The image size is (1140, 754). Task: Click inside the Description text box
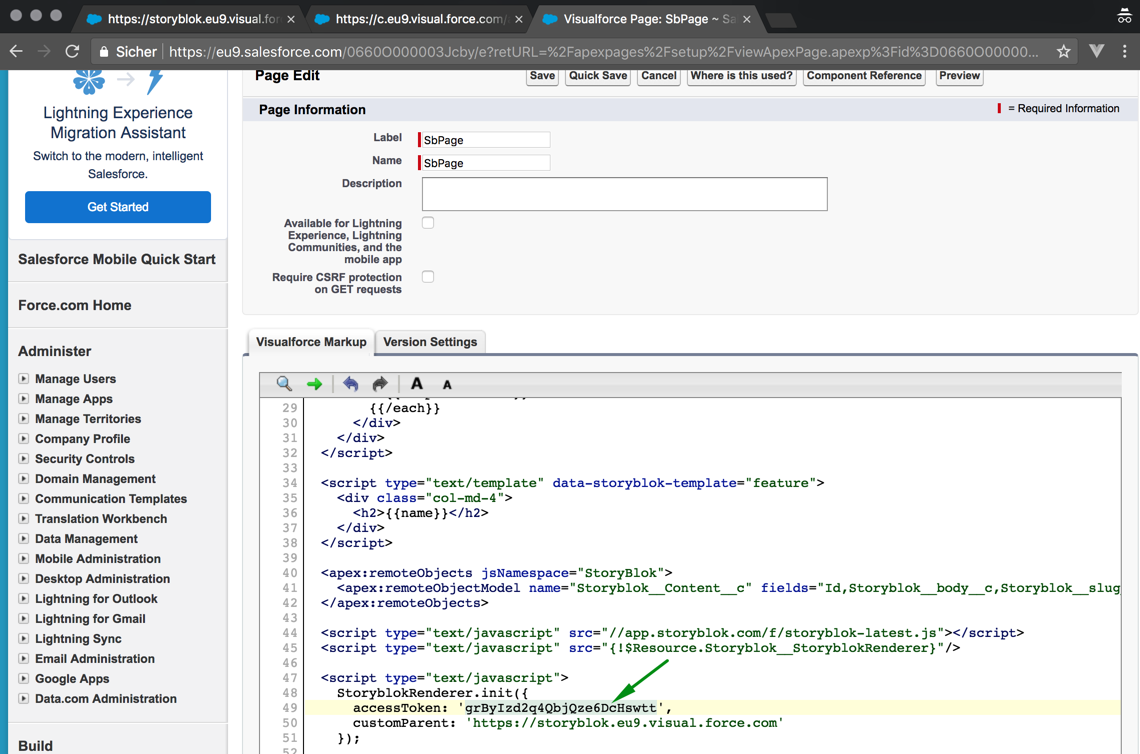(624, 194)
